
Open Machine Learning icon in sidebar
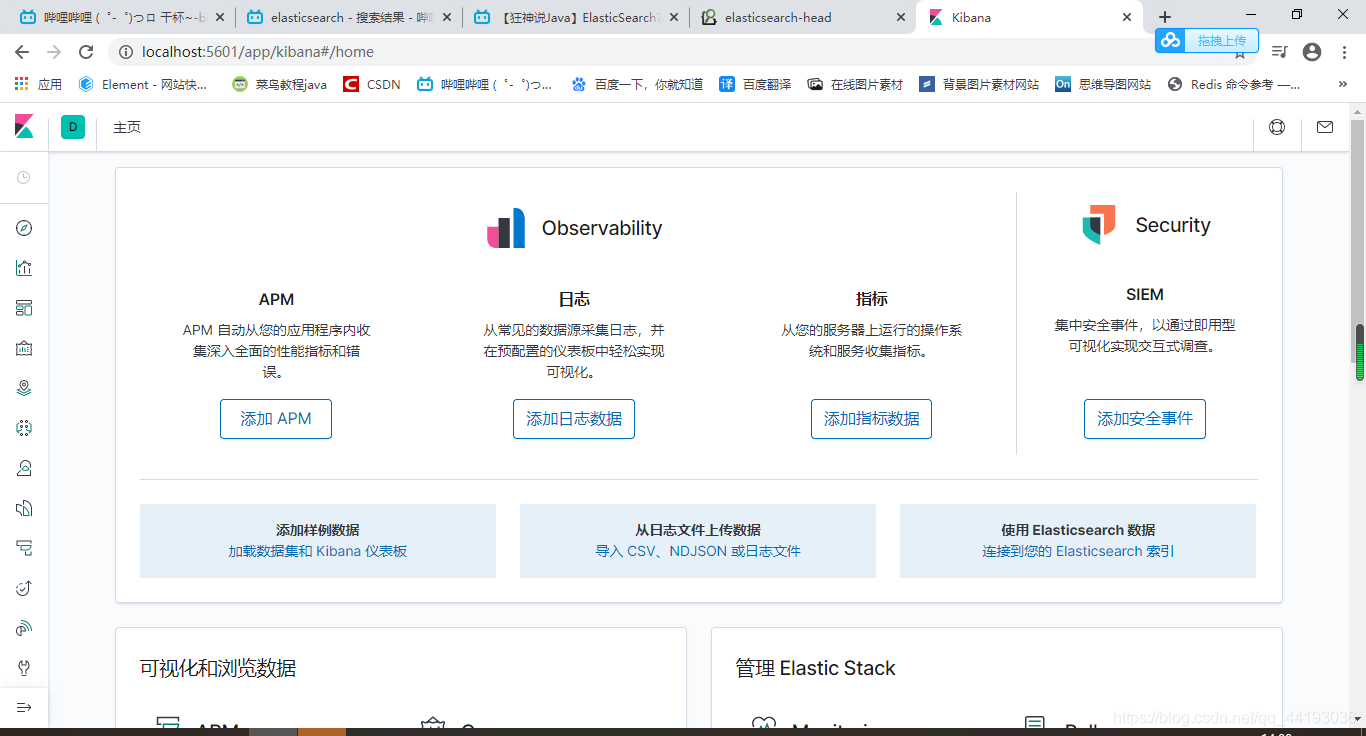(24, 428)
